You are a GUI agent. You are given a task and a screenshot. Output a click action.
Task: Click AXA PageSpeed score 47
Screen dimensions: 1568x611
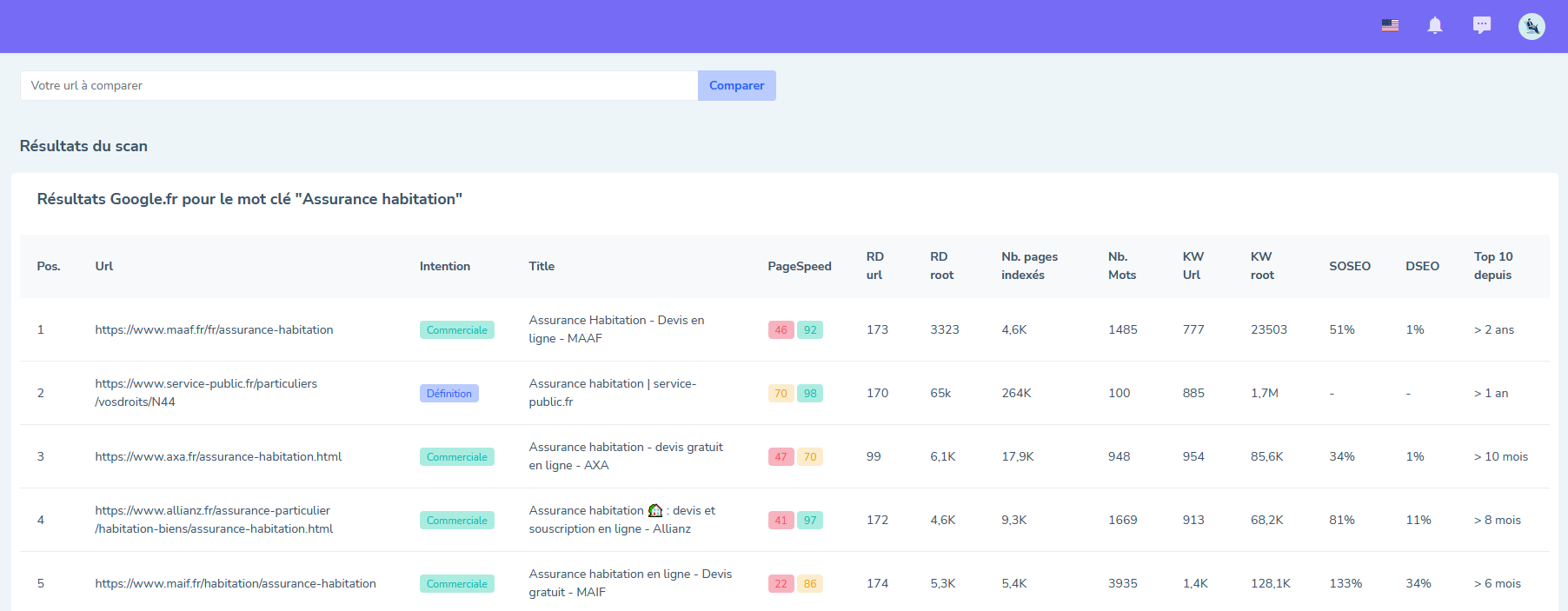(x=781, y=457)
